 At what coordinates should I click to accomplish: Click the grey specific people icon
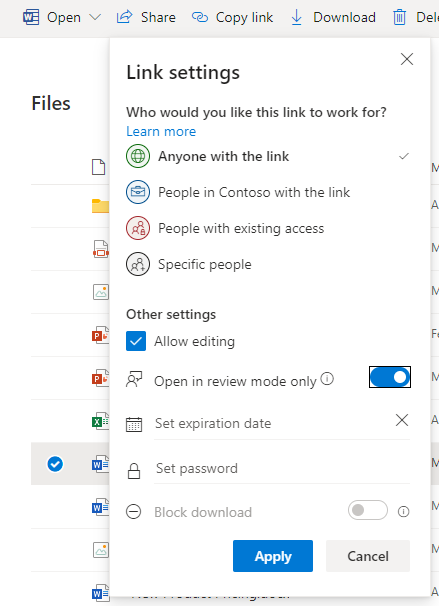coord(138,264)
